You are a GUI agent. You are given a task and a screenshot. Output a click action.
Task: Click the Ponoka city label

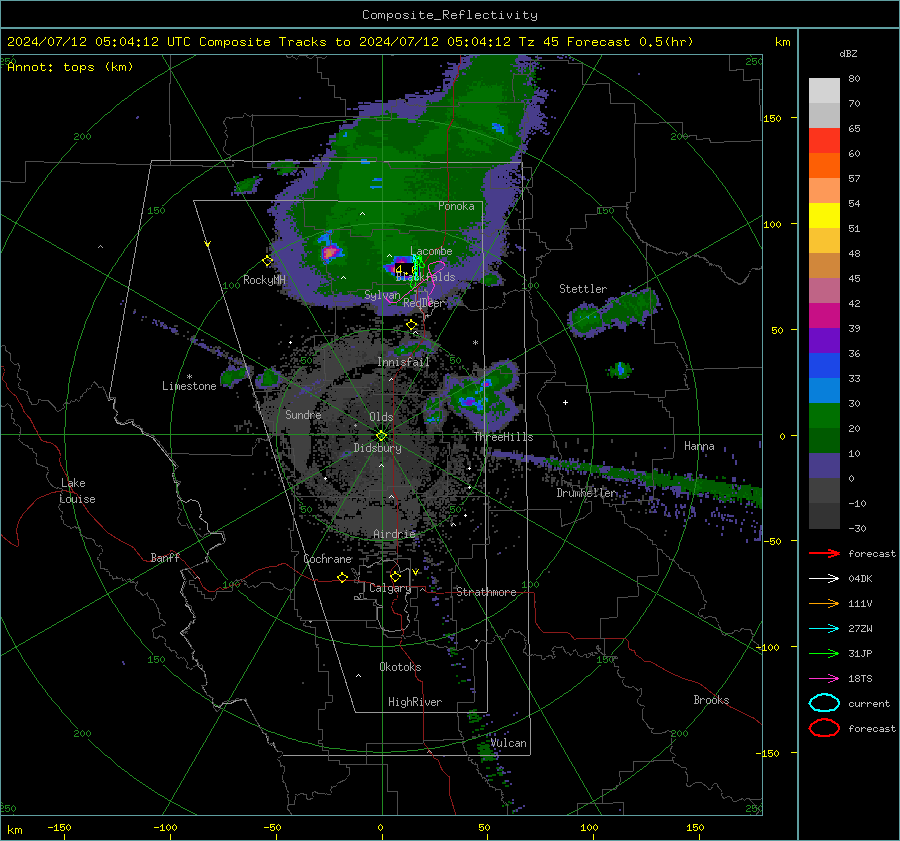pyautogui.click(x=456, y=206)
